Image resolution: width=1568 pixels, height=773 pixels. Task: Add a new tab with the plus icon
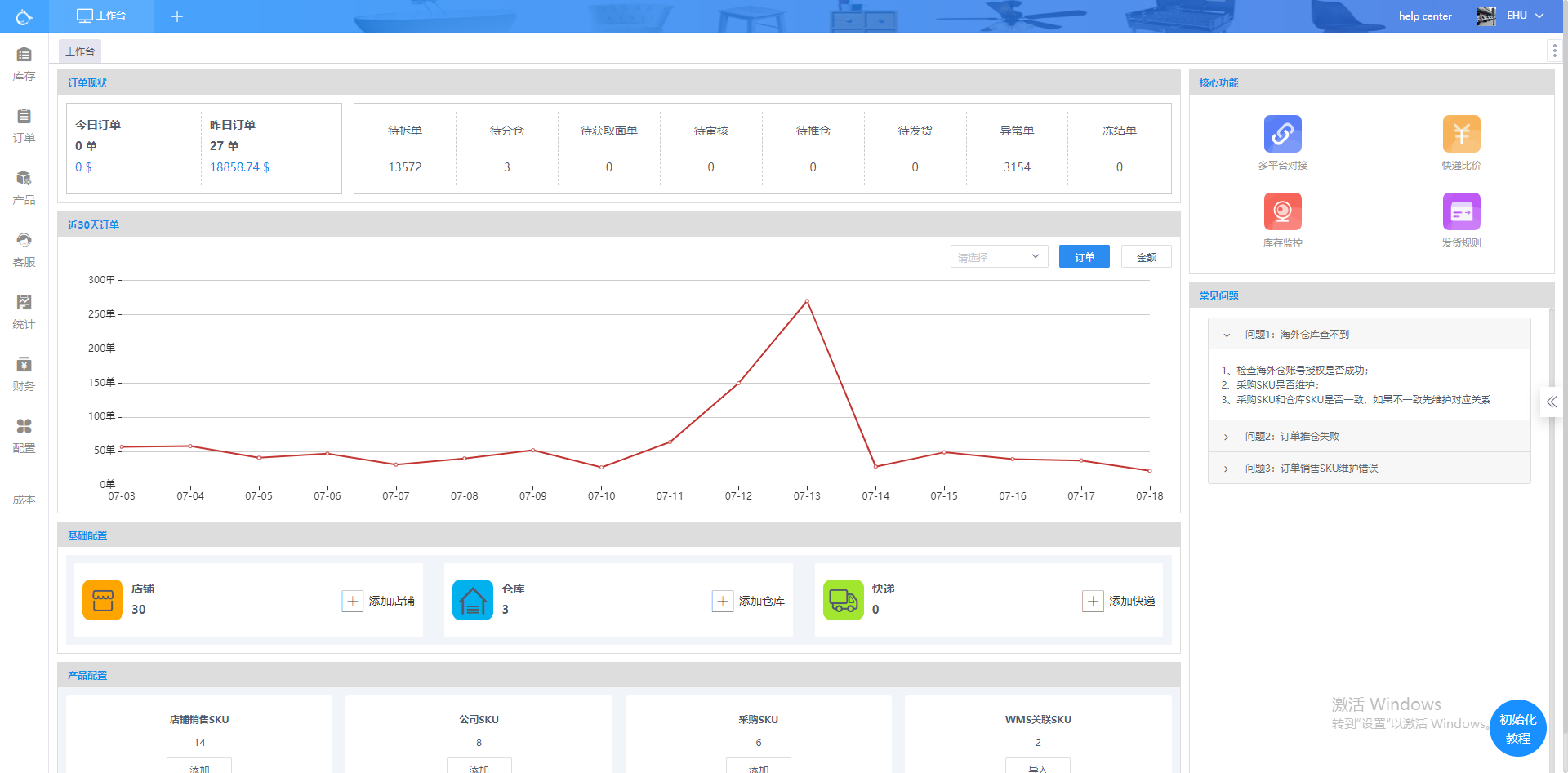(176, 16)
